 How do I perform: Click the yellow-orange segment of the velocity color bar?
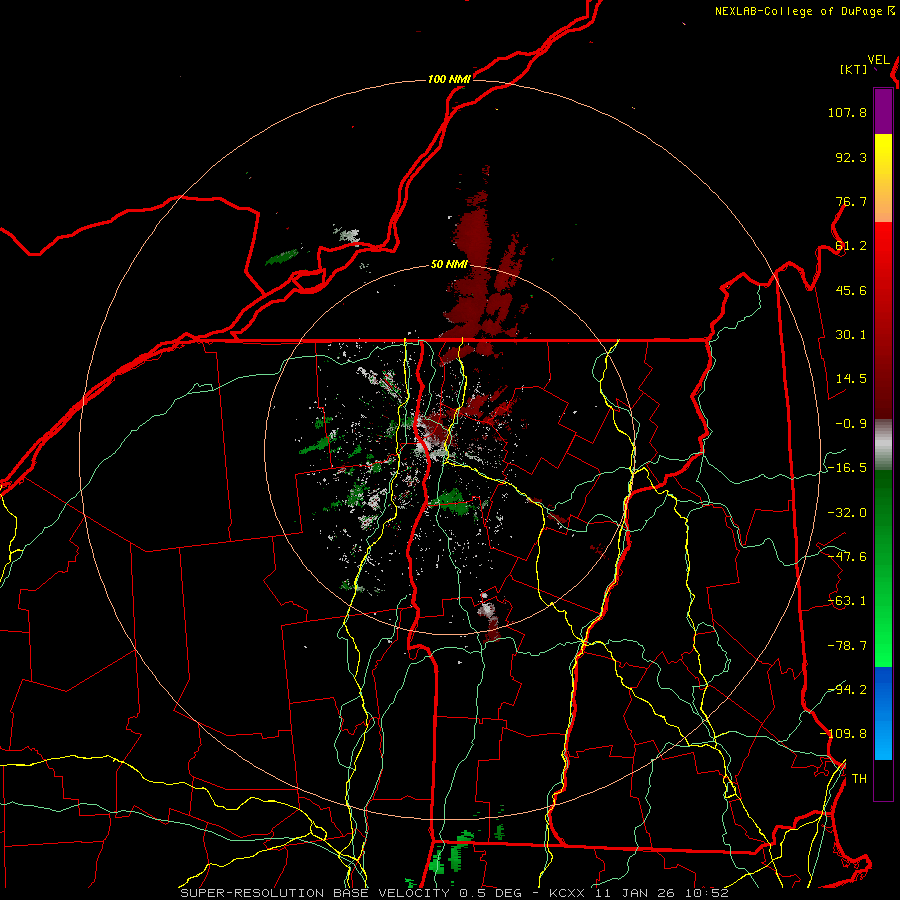pos(883,178)
